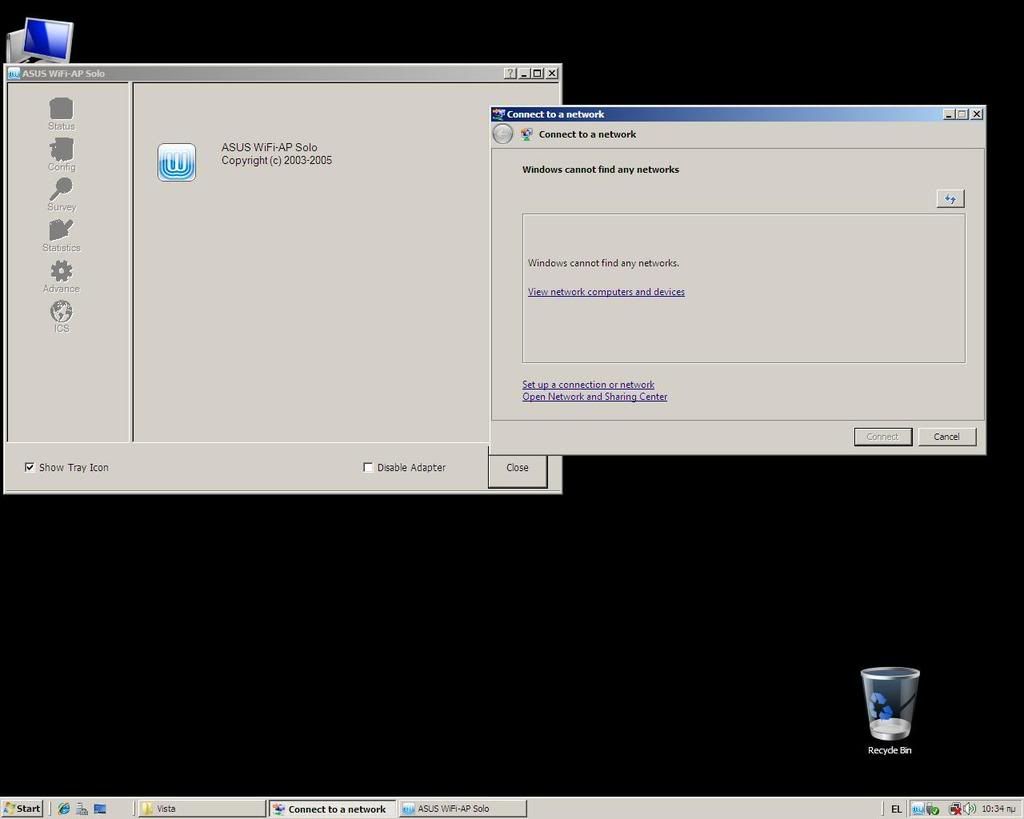Viewport: 1024px width, 819px height.
Task: Open the Start menu
Action: (22, 808)
